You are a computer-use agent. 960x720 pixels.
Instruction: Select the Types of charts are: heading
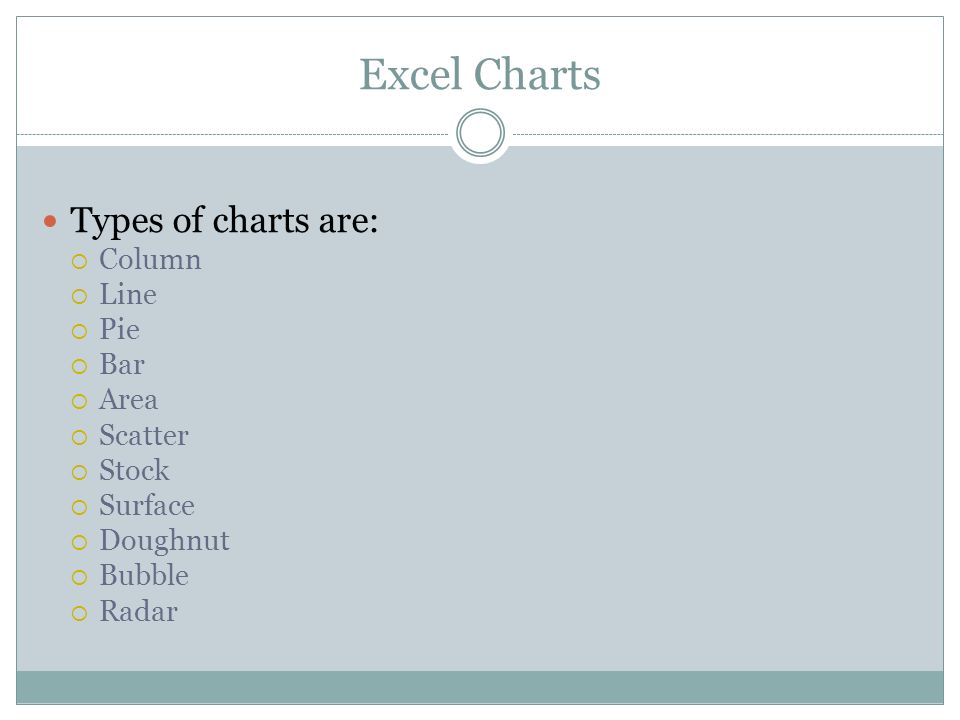(224, 221)
